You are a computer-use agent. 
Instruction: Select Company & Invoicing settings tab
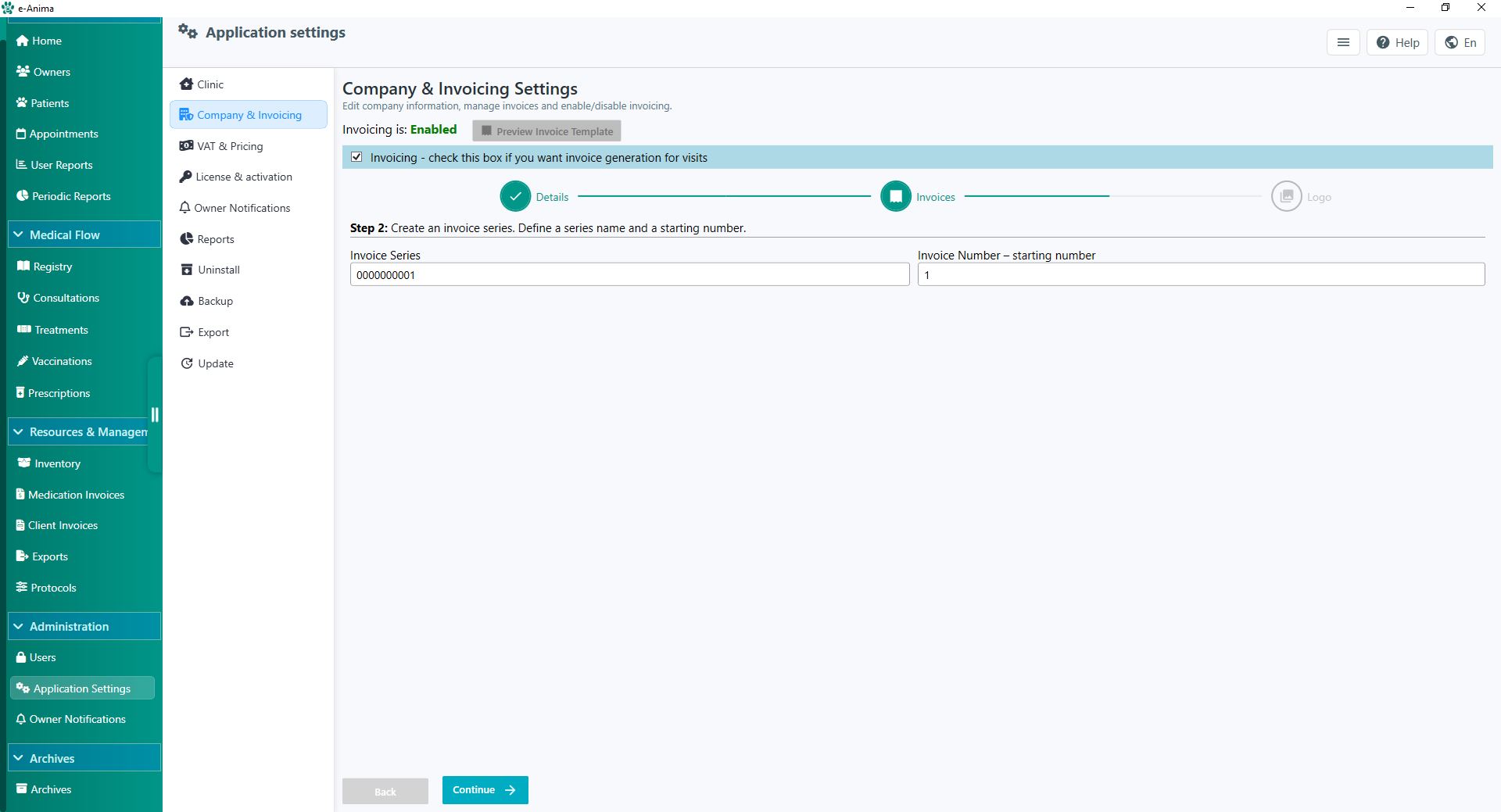point(248,114)
